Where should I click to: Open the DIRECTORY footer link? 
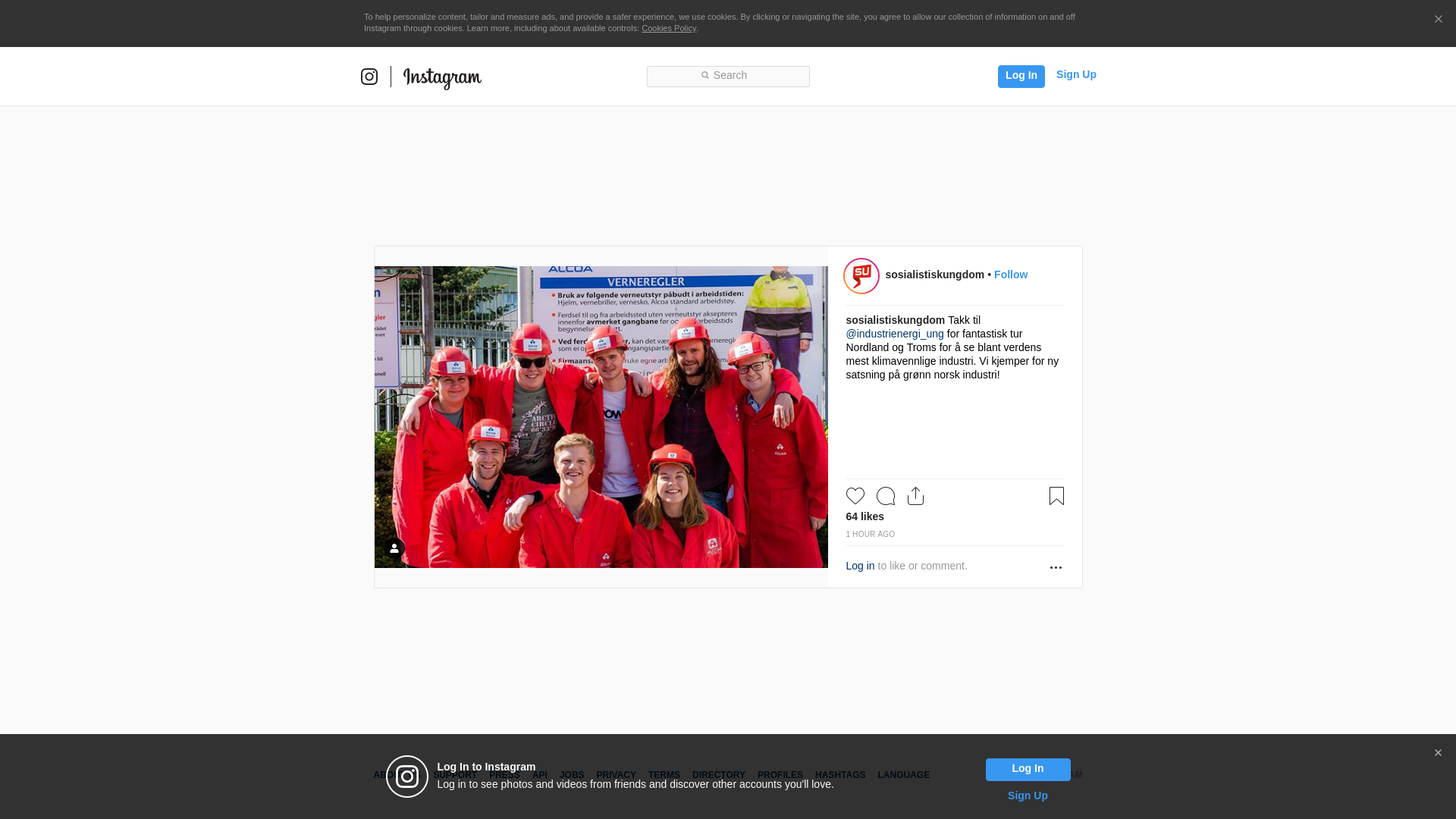718,775
